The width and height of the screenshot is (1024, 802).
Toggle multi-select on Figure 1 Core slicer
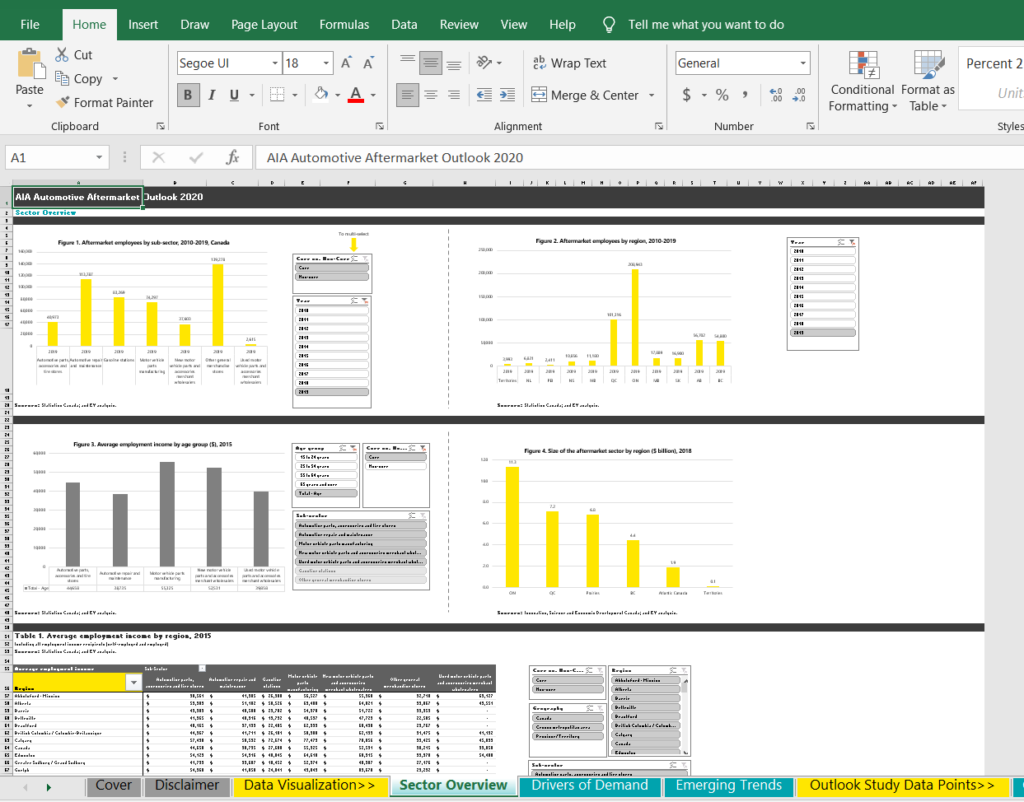pos(354,259)
